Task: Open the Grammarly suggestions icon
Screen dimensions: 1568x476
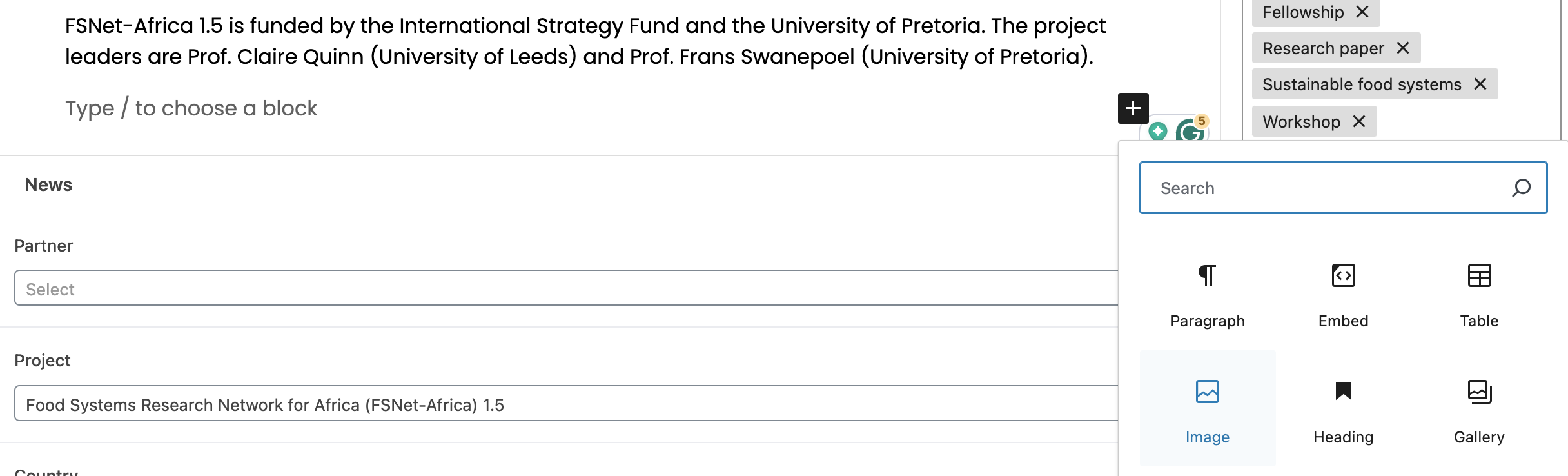Action: click(1190, 132)
